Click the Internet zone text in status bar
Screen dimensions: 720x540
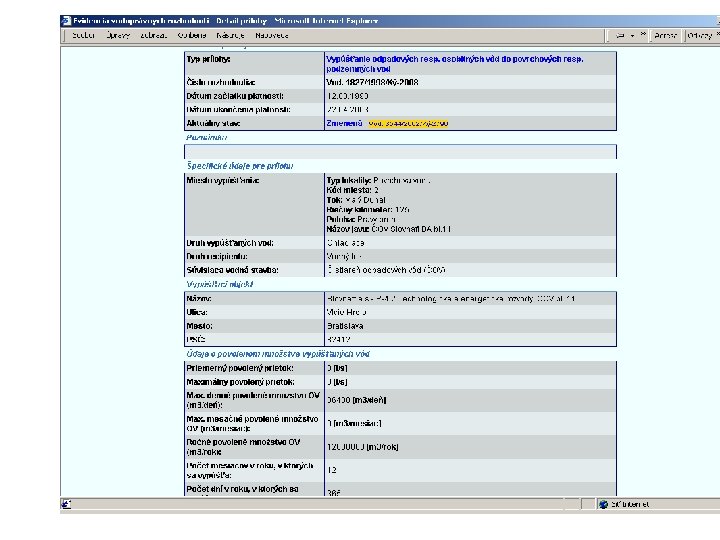[x=630, y=504]
